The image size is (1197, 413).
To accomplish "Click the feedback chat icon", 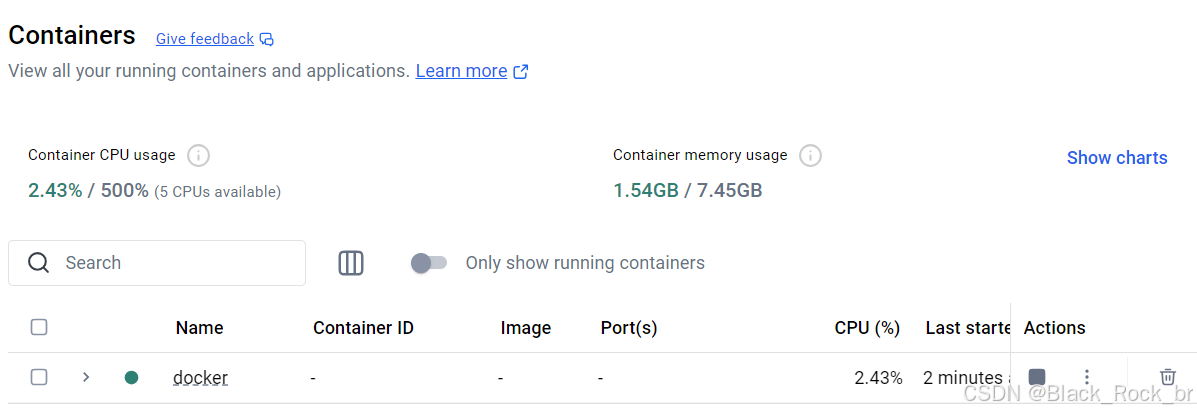I will tap(266, 39).
